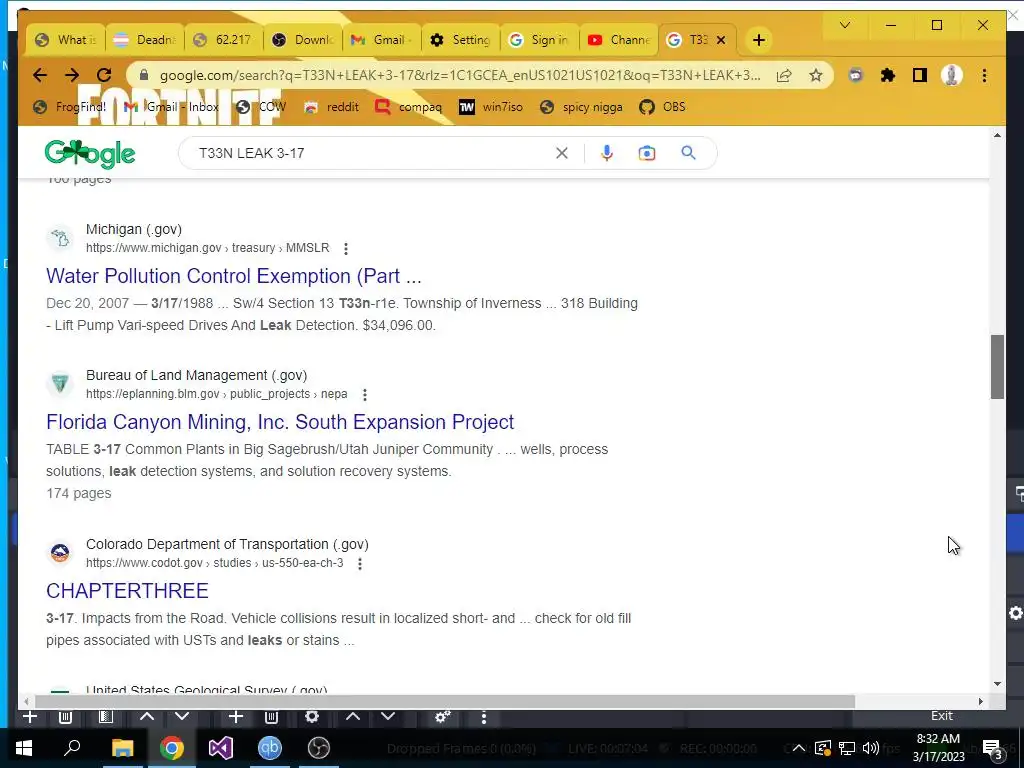The height and width of the screenshot is (768, 1024).
Task: Bookmark this page with the star
Action: 816,75
